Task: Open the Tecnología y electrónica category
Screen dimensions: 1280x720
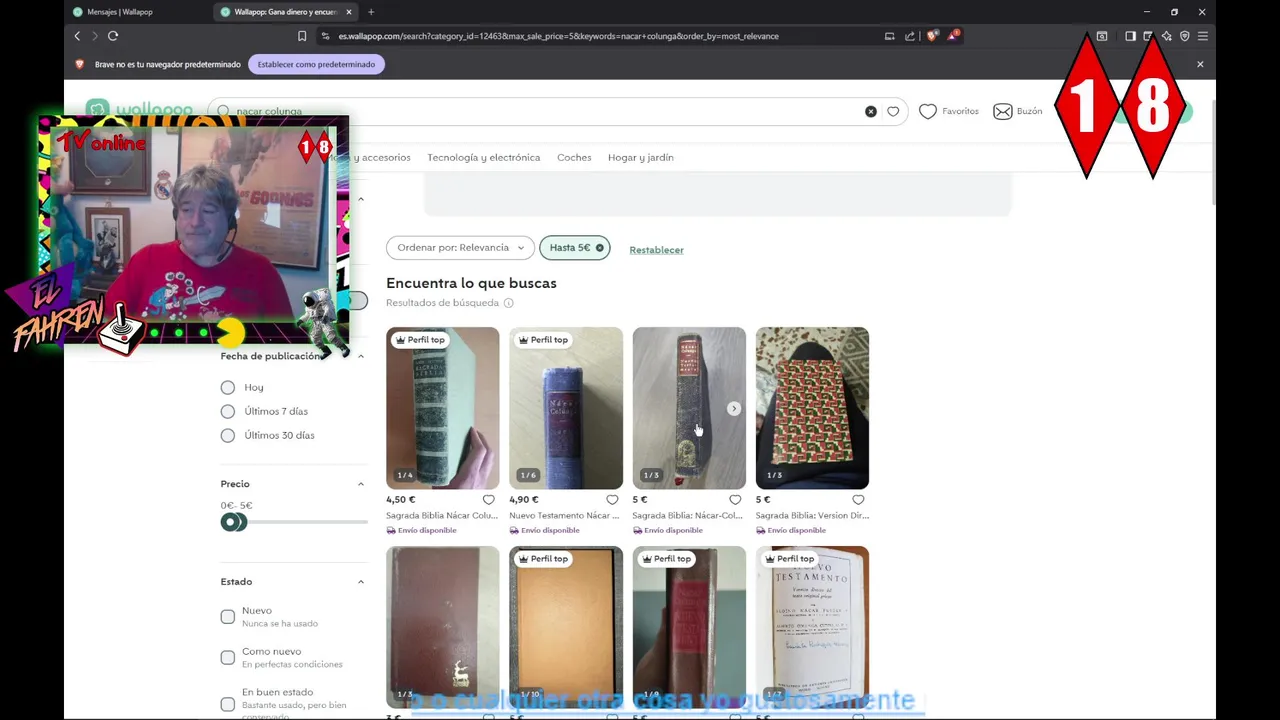Action: [483, 157]
